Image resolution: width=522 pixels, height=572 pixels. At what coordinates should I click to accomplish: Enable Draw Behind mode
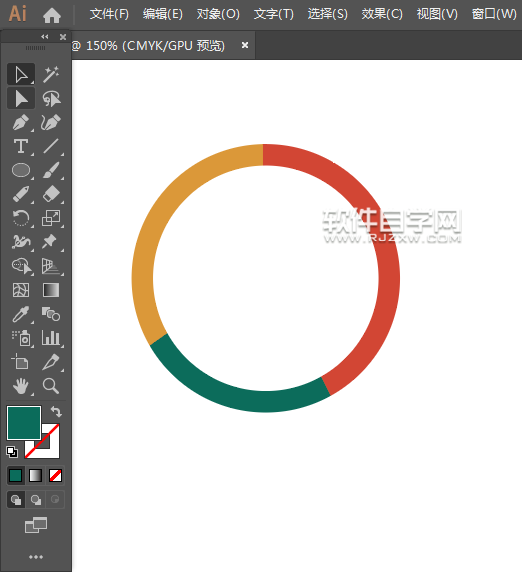click(36, 499)
